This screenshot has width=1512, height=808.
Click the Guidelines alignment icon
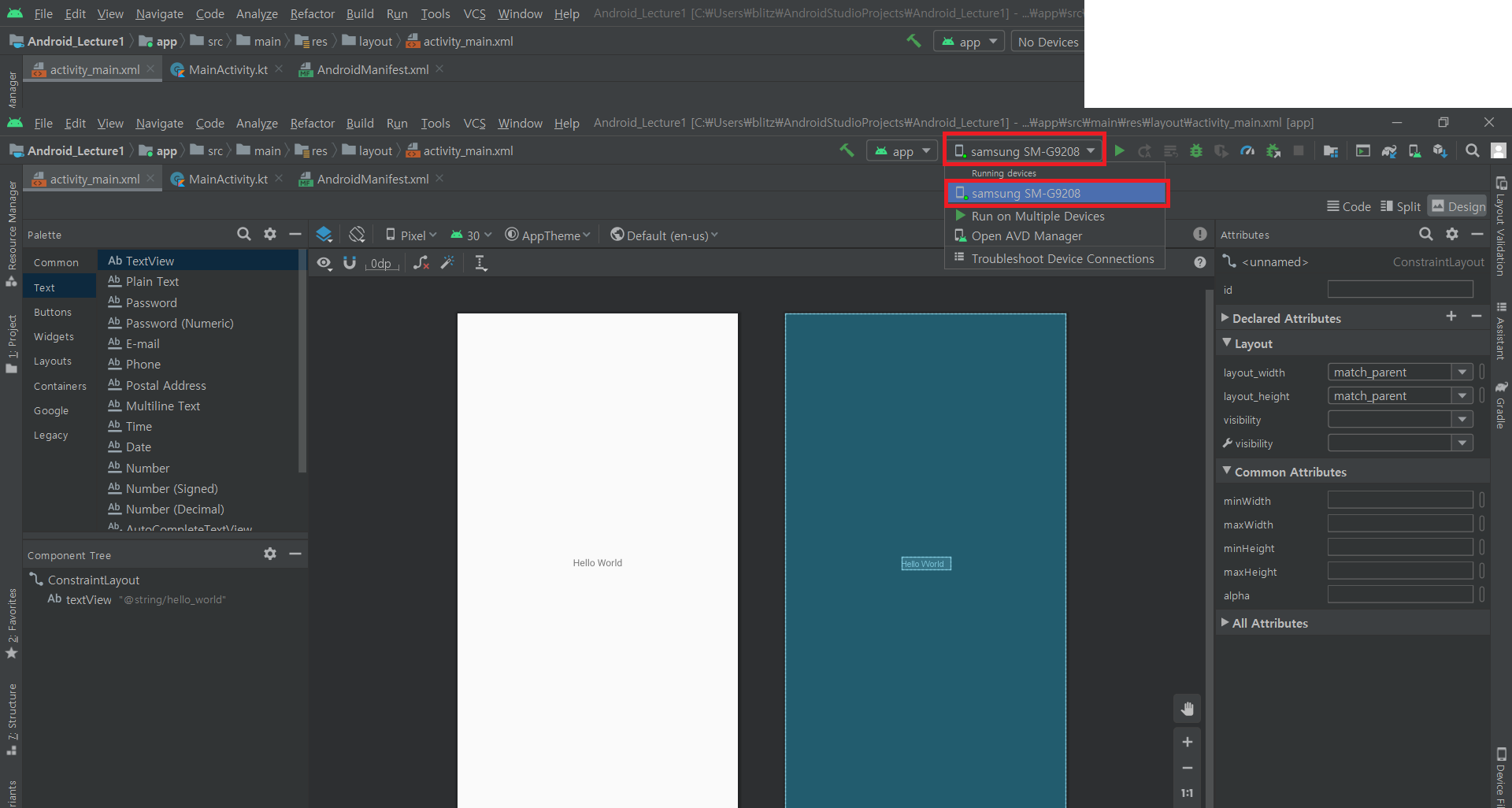point(480,263)
